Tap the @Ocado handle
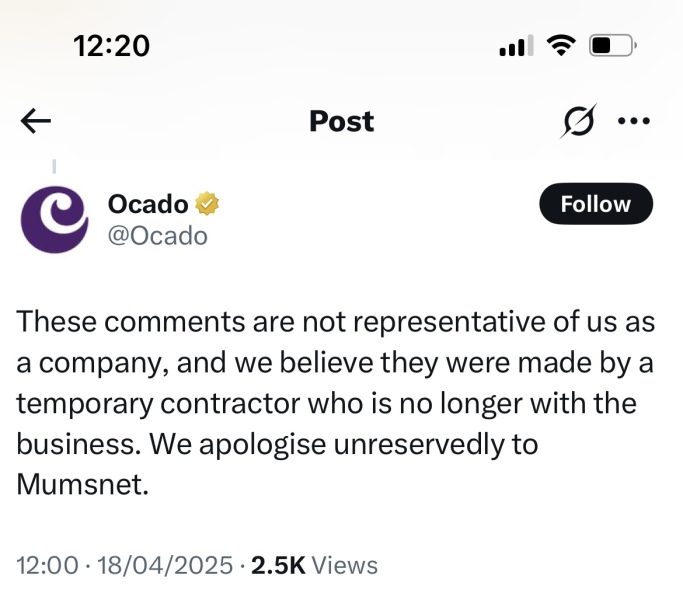 (157, 236)
